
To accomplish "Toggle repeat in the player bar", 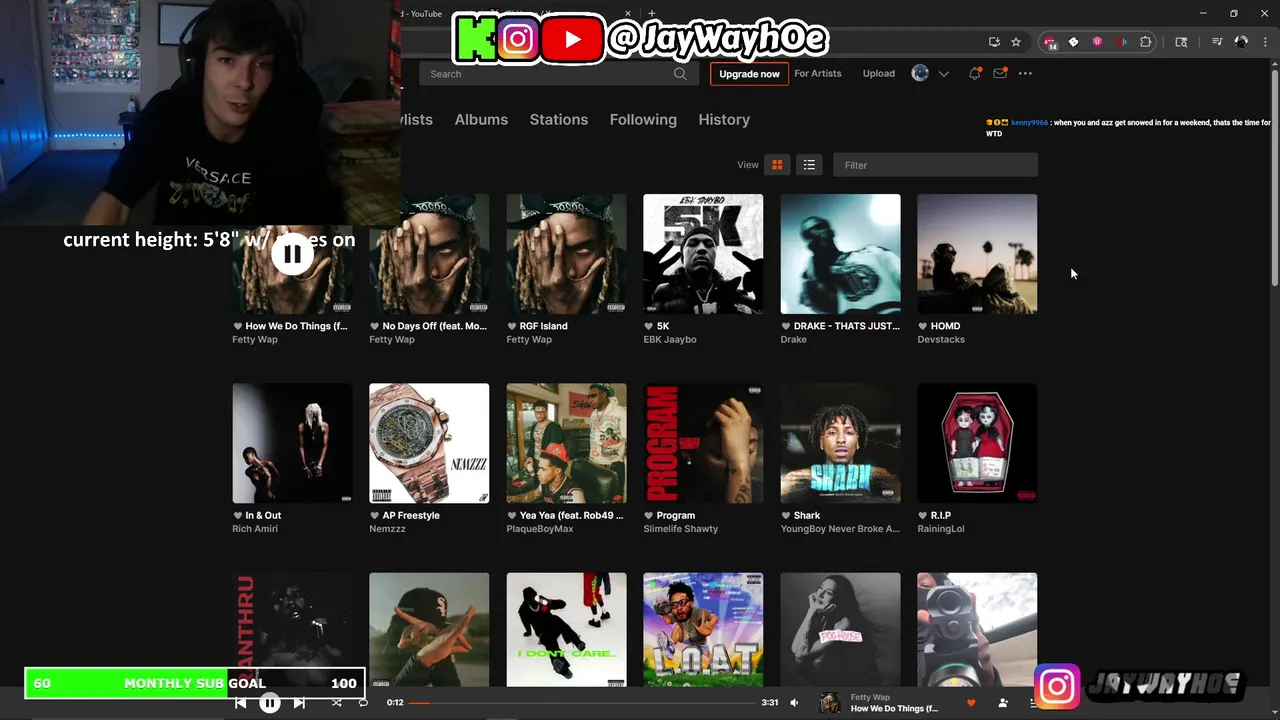I will pos(363,703).
